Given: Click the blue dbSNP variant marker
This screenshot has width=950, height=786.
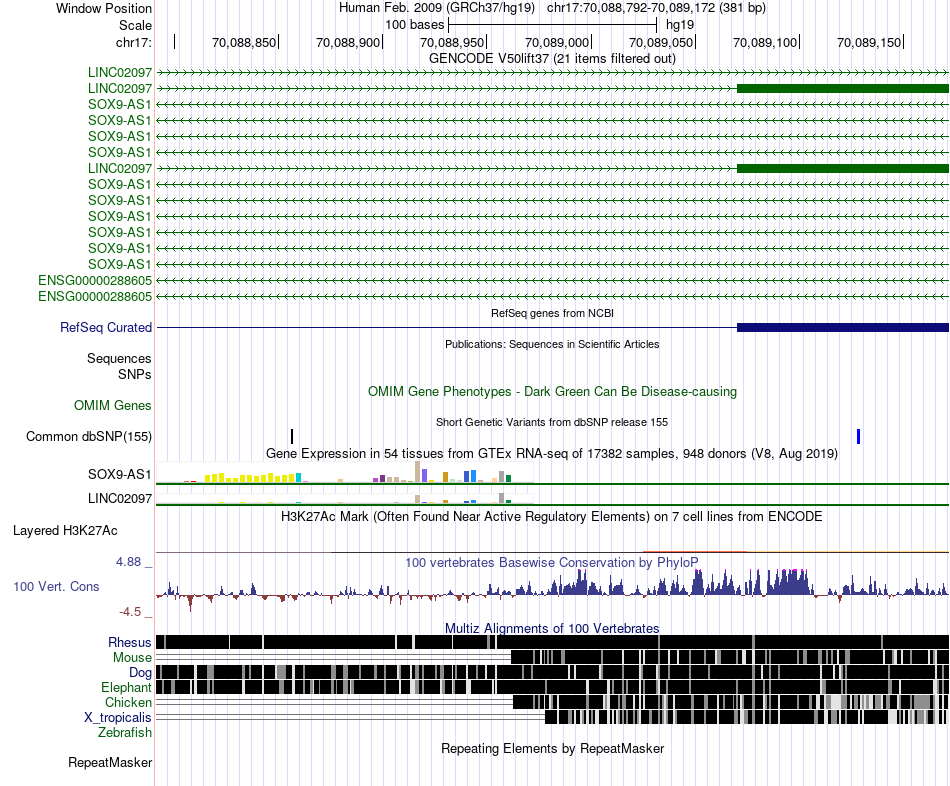Looking at the screenshot, I should 859,436.
